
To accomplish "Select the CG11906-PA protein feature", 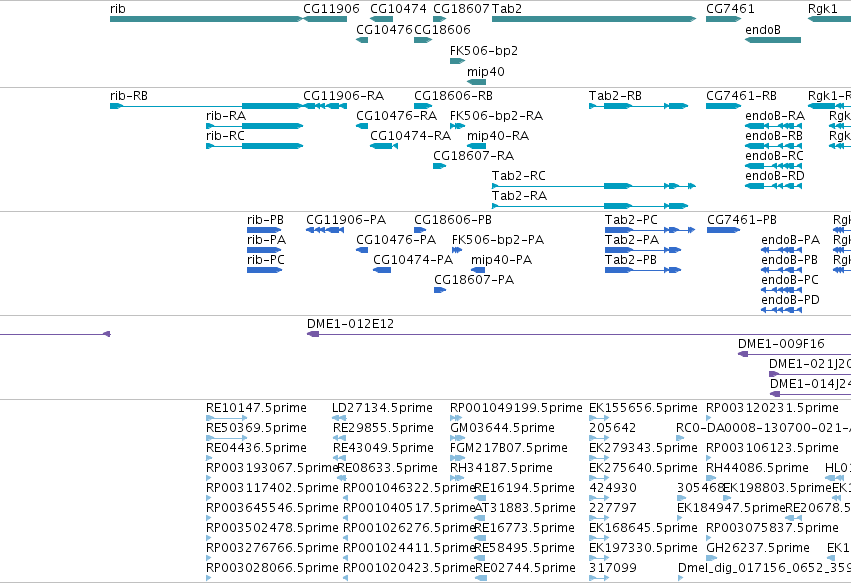I will click(x=325, y=230).
